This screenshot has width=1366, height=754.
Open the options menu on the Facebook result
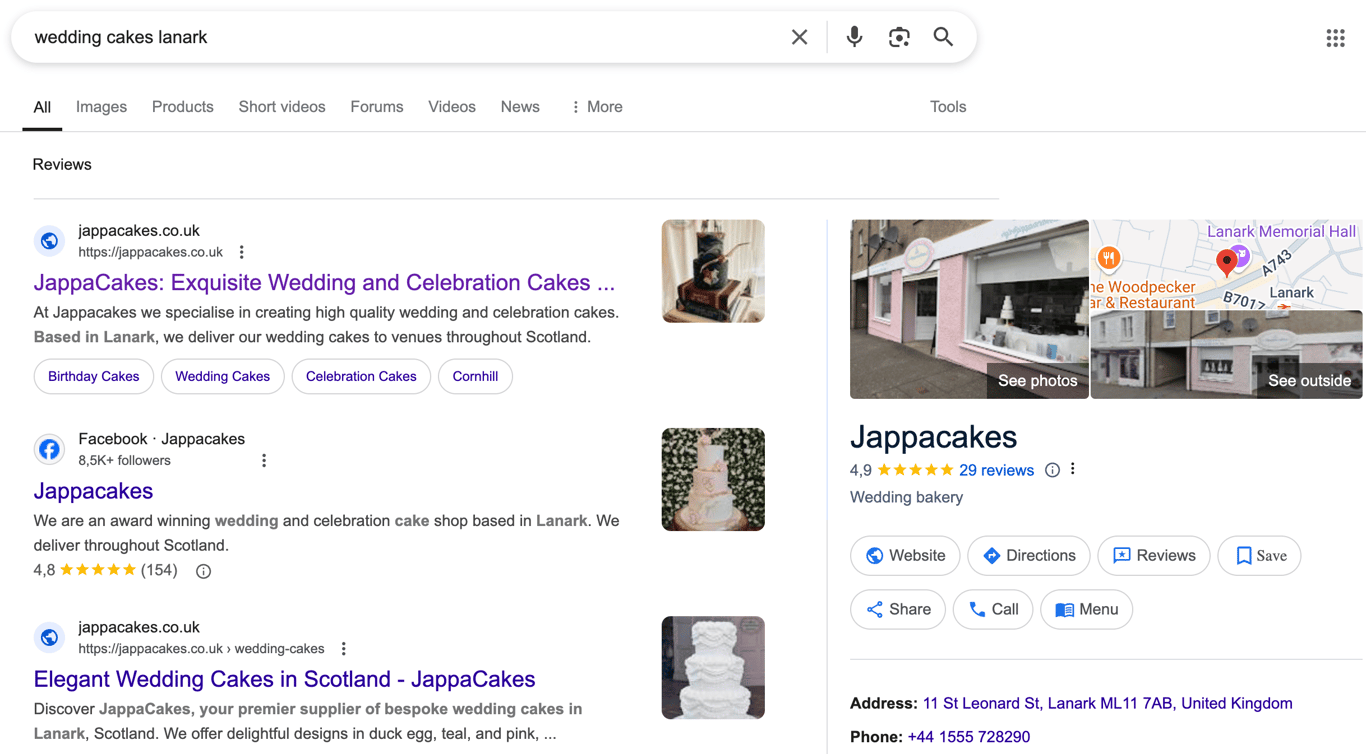tap(263, 459)
